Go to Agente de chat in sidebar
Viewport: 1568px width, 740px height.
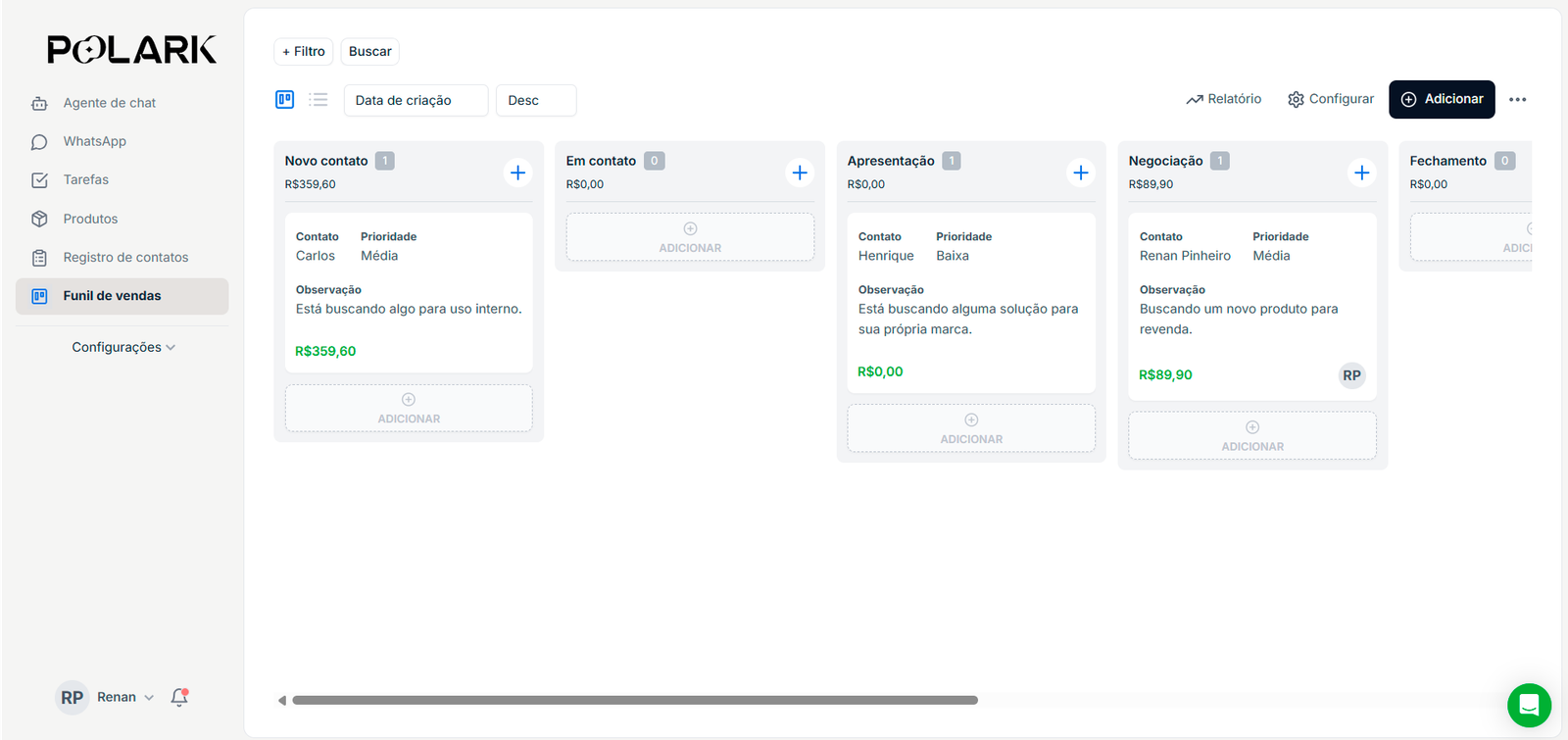click(109, 103)
